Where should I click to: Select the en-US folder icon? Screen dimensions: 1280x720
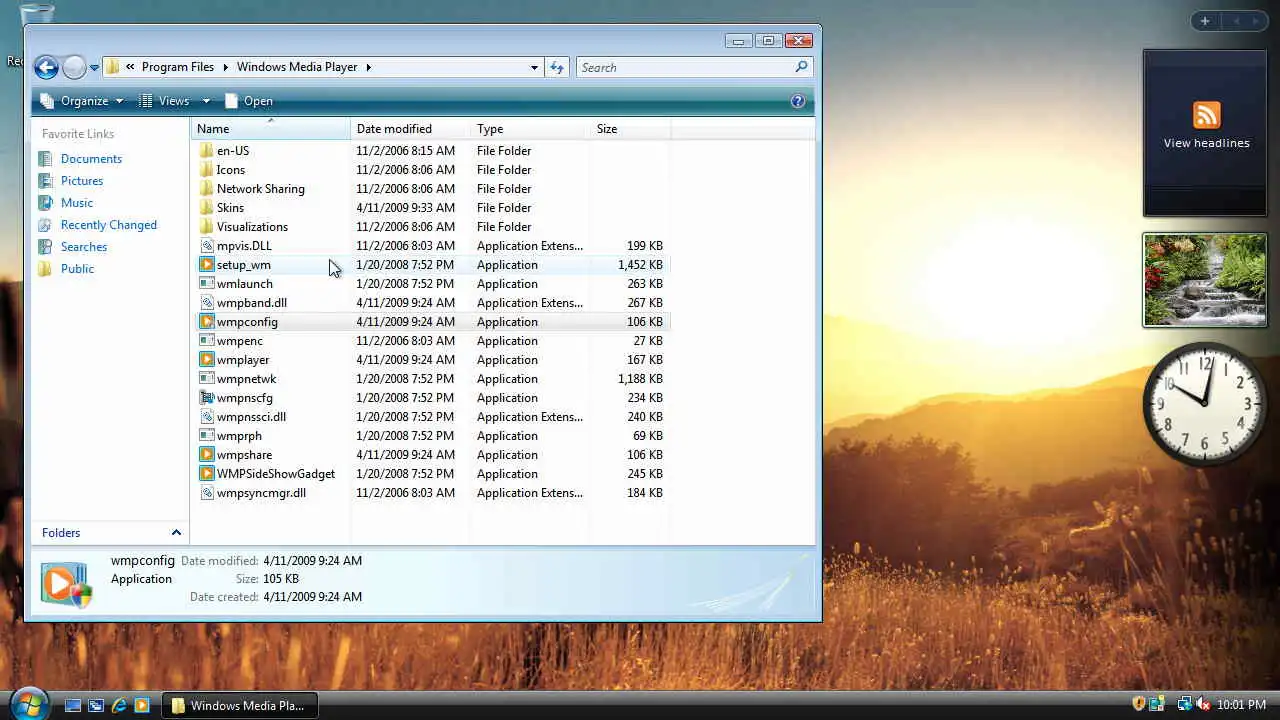(x=207, y=151)
